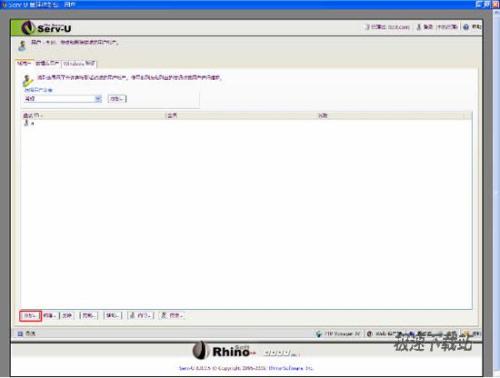Screen dimensions: 500x378
Task: Click the FTP Voyager JV icon in status bar
Action: point(319,333)
